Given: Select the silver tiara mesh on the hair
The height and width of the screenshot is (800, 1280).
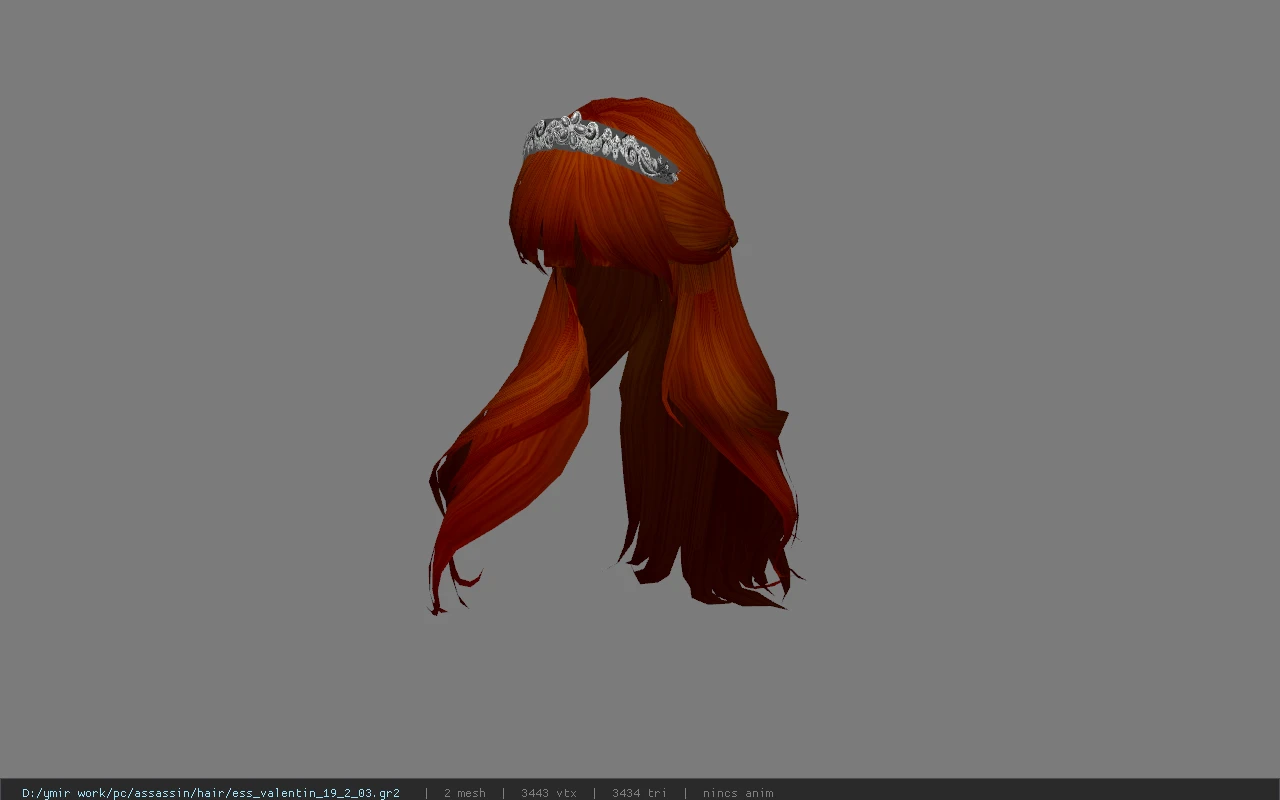Looking at the screenshot, I should pos(600,148).
